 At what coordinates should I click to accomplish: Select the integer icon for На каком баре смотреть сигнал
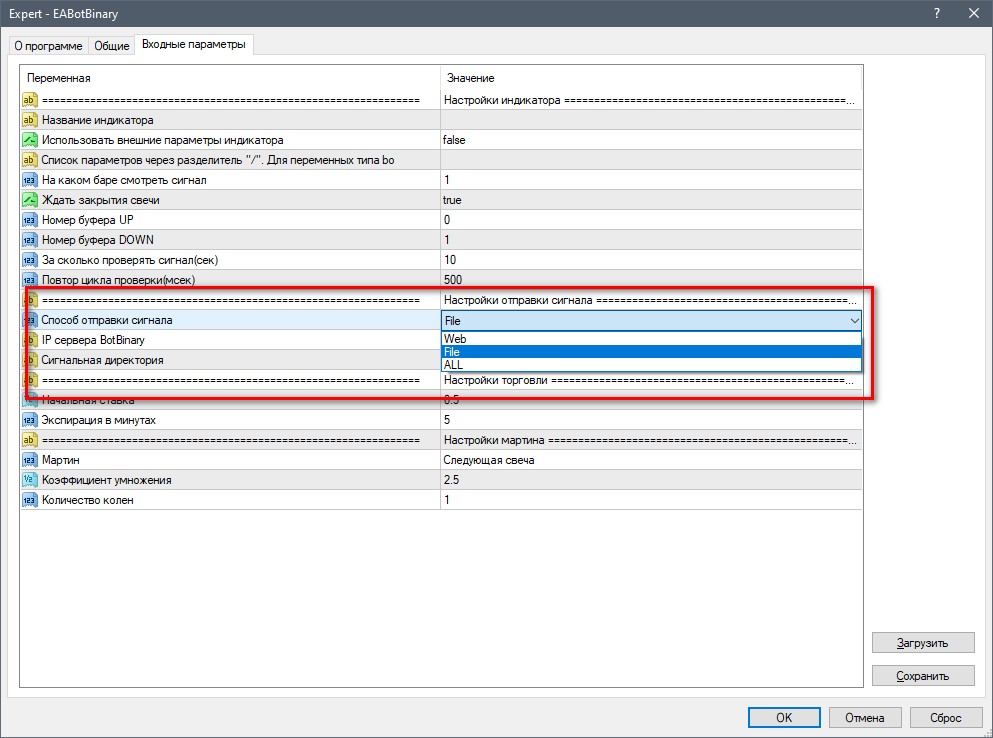point(29,180)
